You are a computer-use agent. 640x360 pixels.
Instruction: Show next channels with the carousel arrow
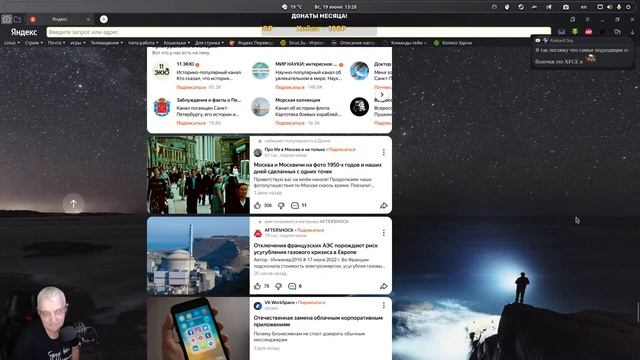click(382, 95)
